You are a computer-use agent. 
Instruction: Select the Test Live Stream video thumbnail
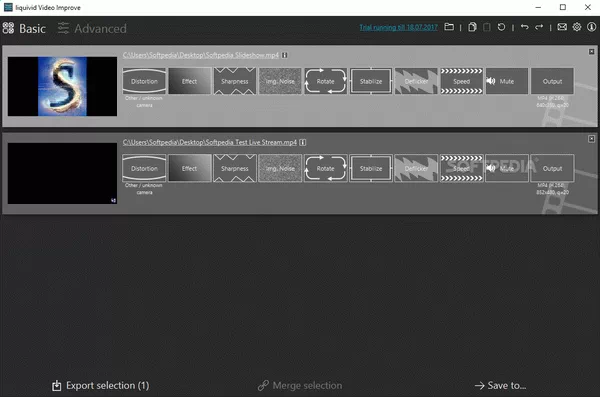point(62,173)
